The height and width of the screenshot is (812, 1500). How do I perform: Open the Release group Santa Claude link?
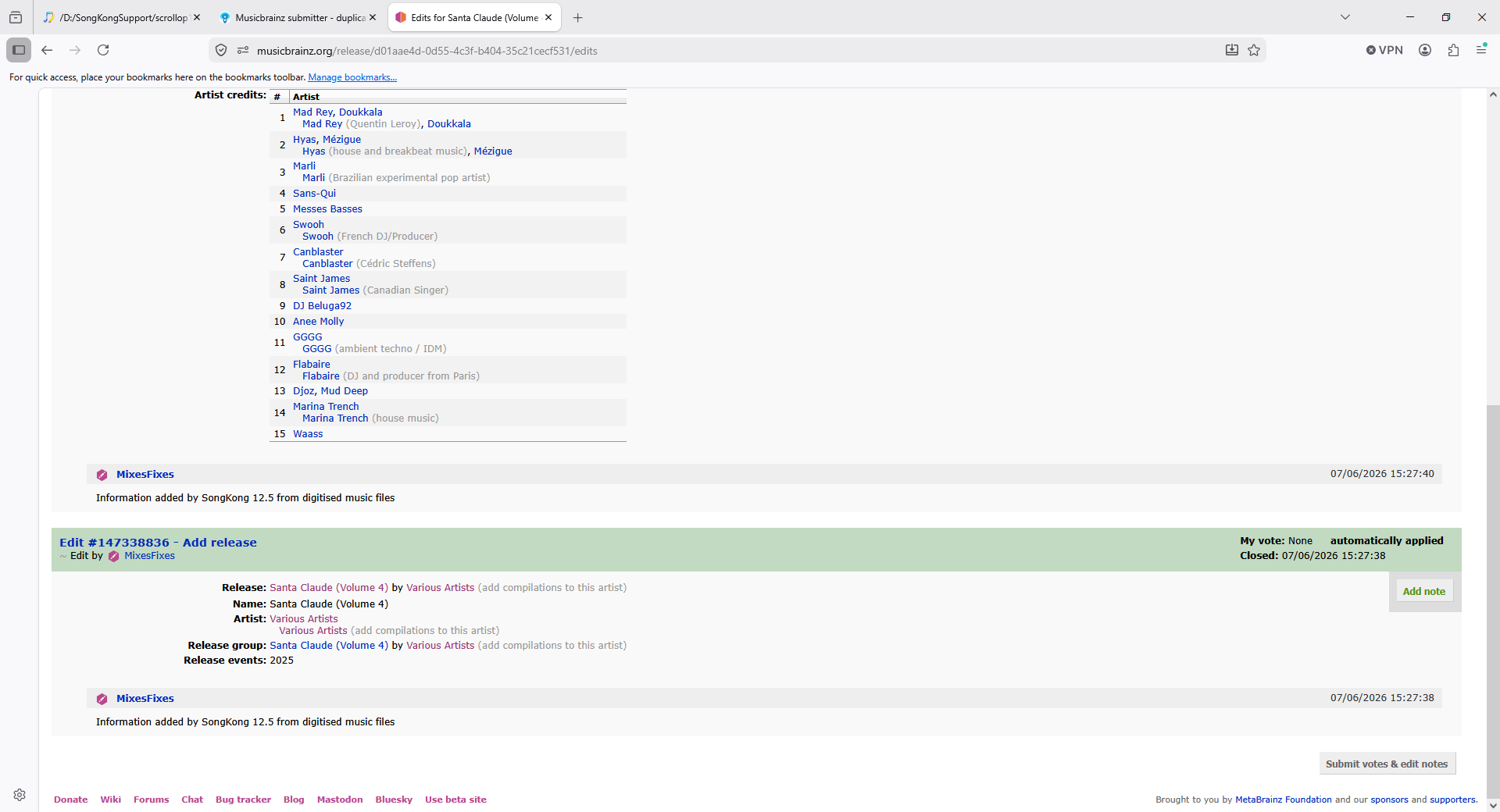(329, 646)
